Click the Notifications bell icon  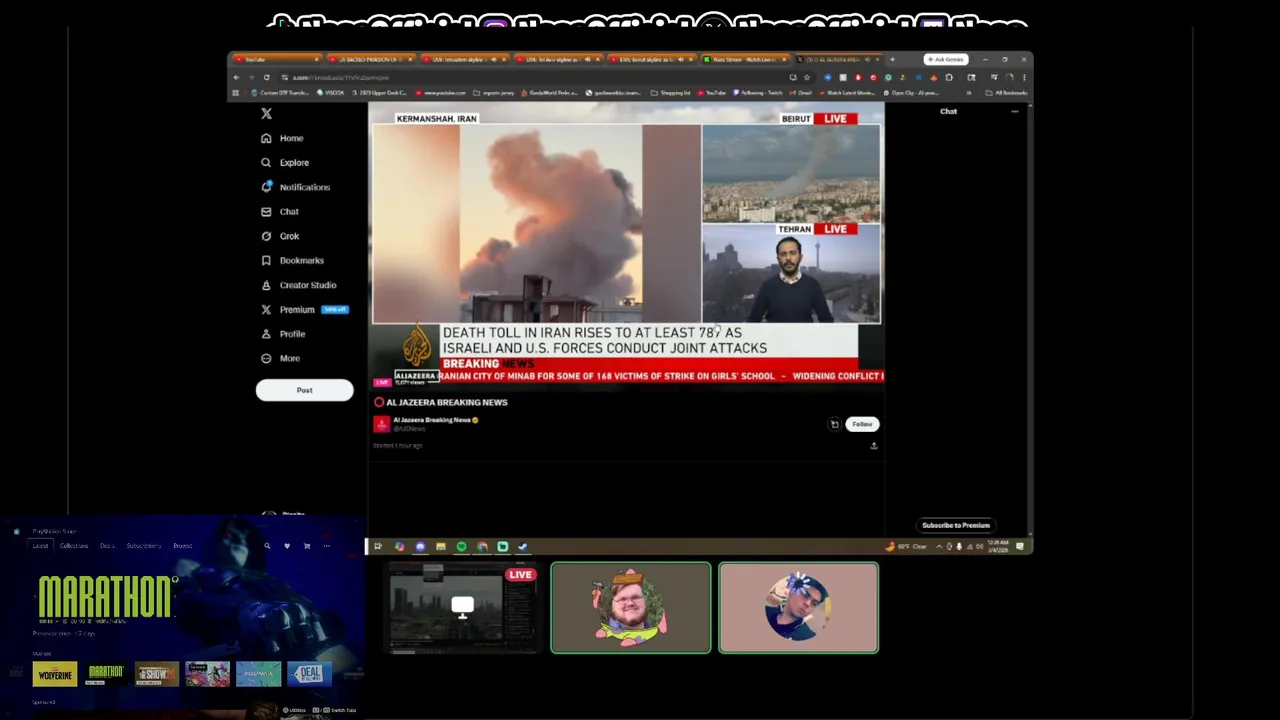pyautogui.click(x=266, y=187)
